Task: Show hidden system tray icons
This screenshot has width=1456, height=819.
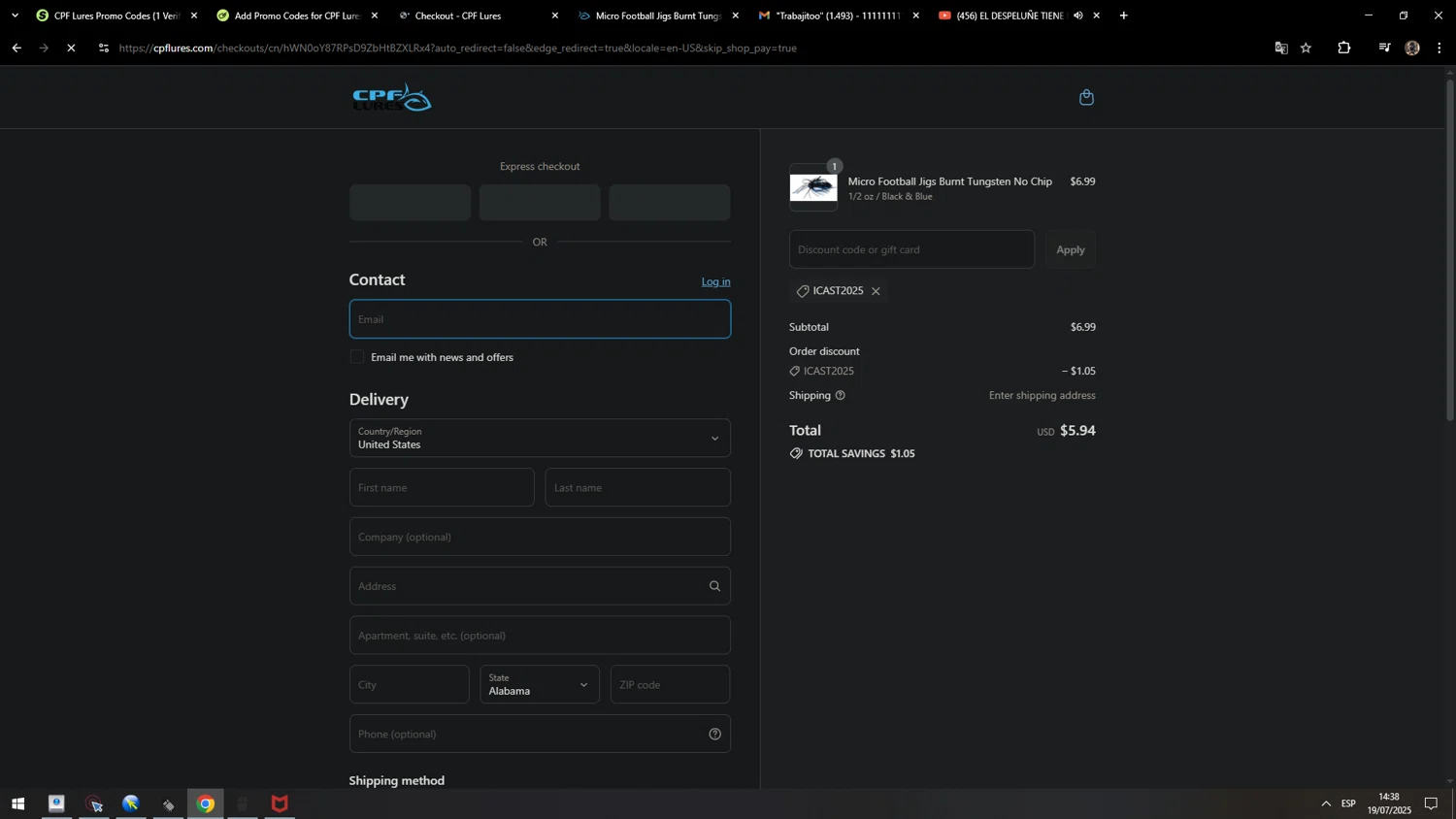Action: point(1326,803)
